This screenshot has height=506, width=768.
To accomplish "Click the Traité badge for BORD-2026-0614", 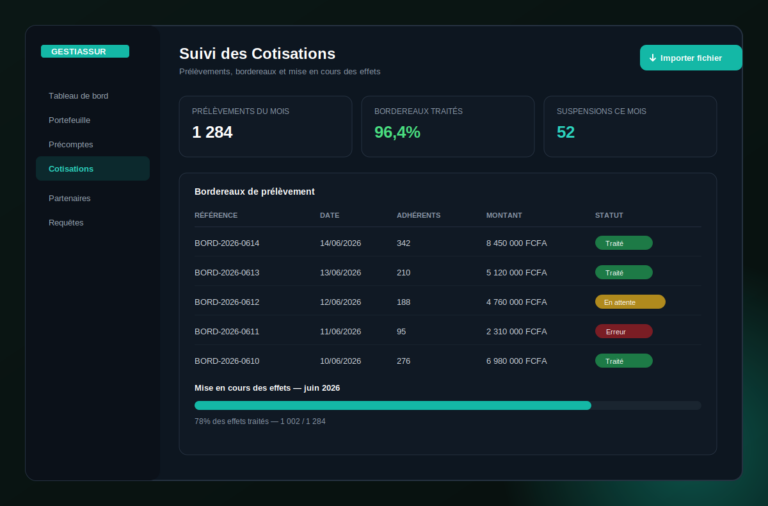I will click(624, 243).
